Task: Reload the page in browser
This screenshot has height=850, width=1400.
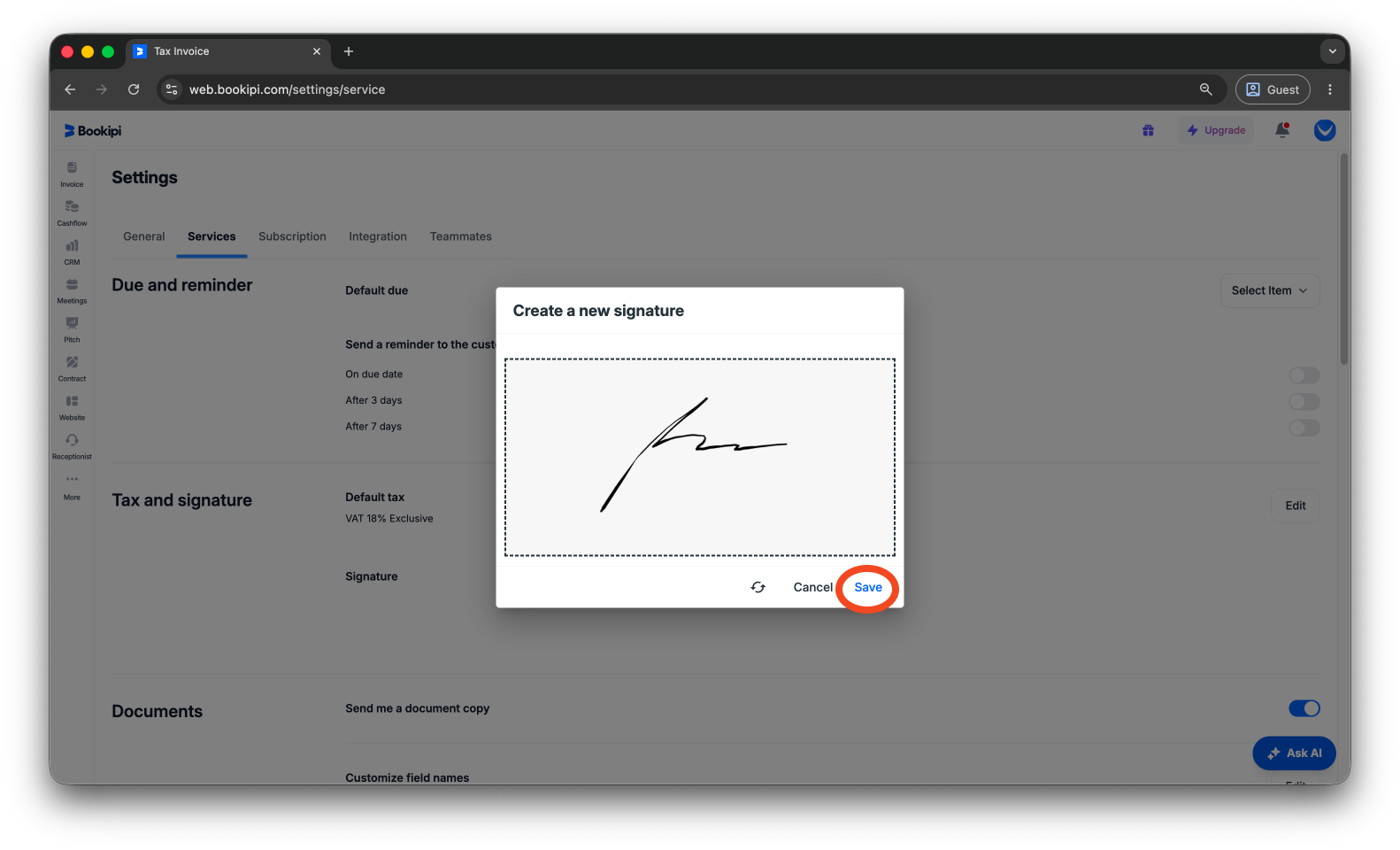Action: pos(134,89)
